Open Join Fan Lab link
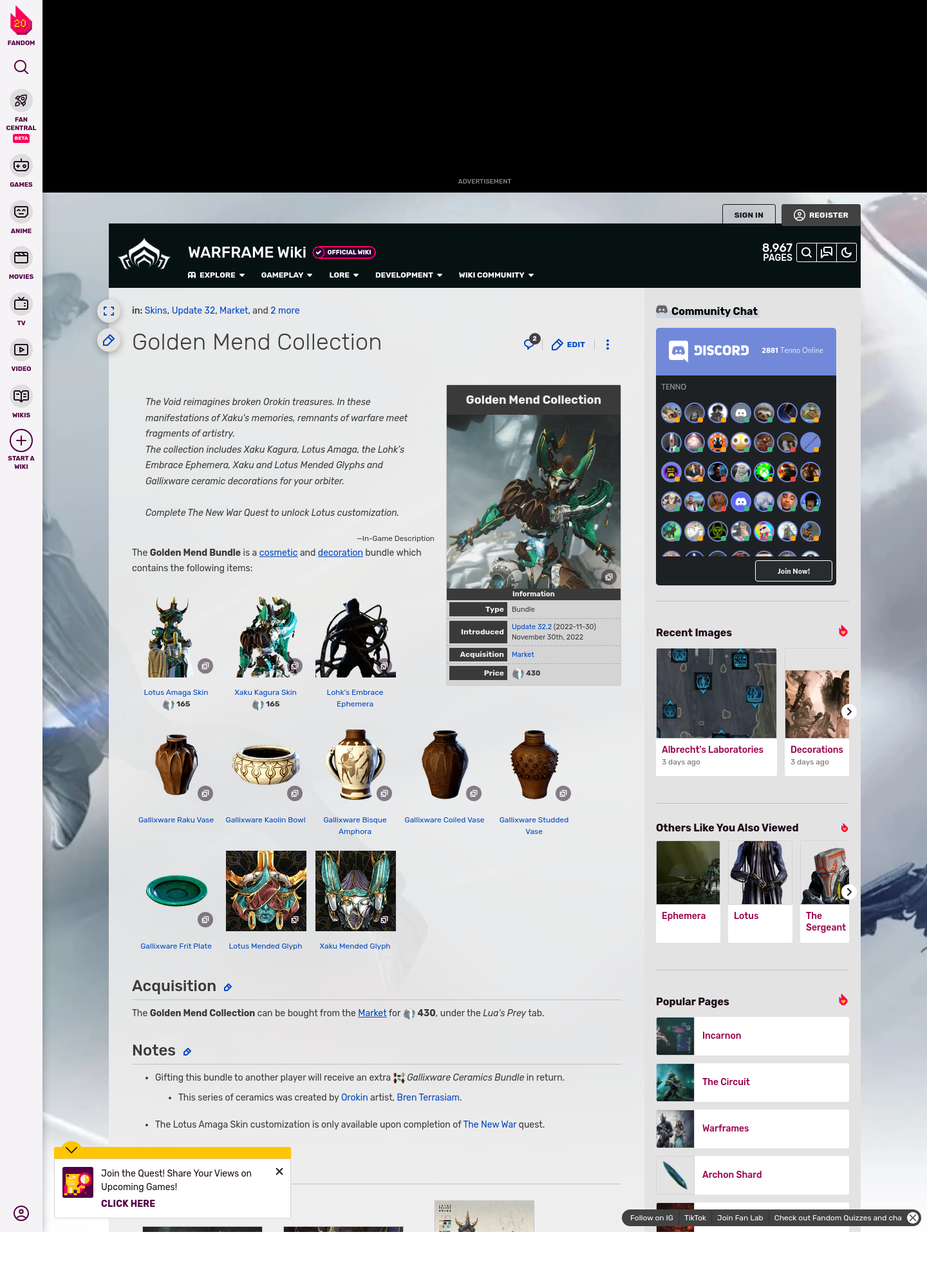This screenshot has height=1288, width=927. (x=740, y=1218)
